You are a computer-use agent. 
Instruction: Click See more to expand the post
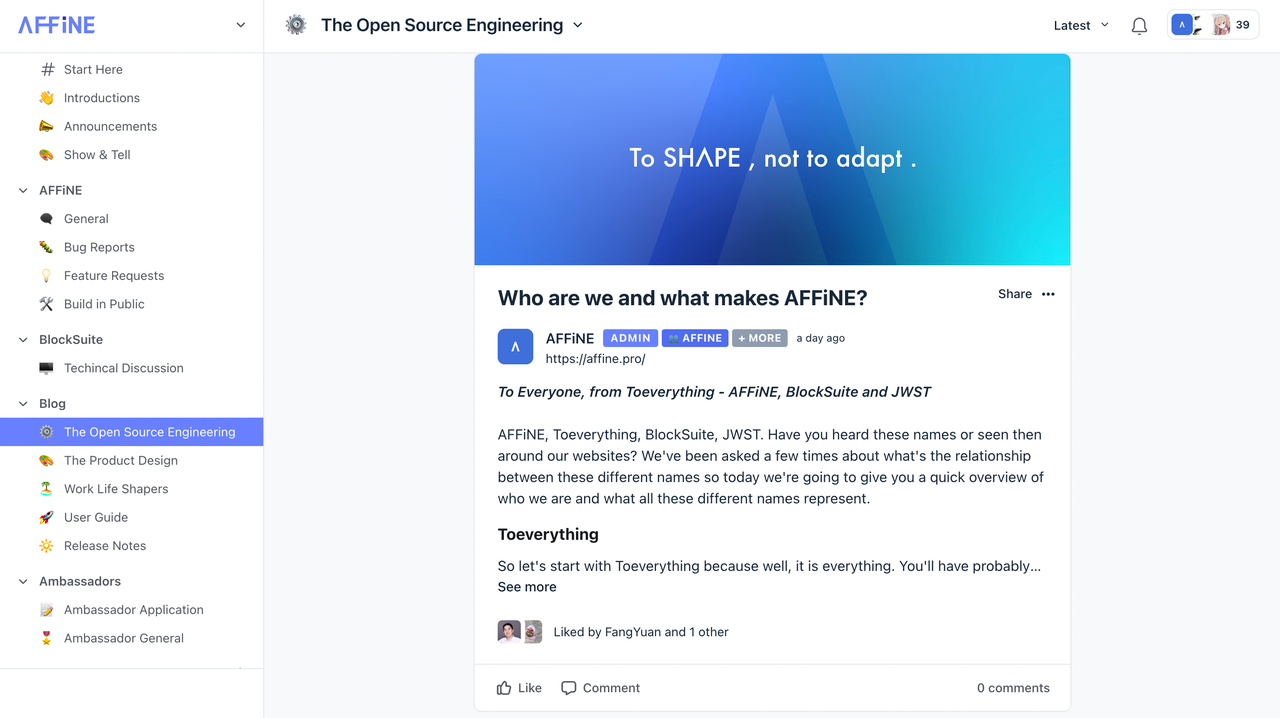click(527, 587)
